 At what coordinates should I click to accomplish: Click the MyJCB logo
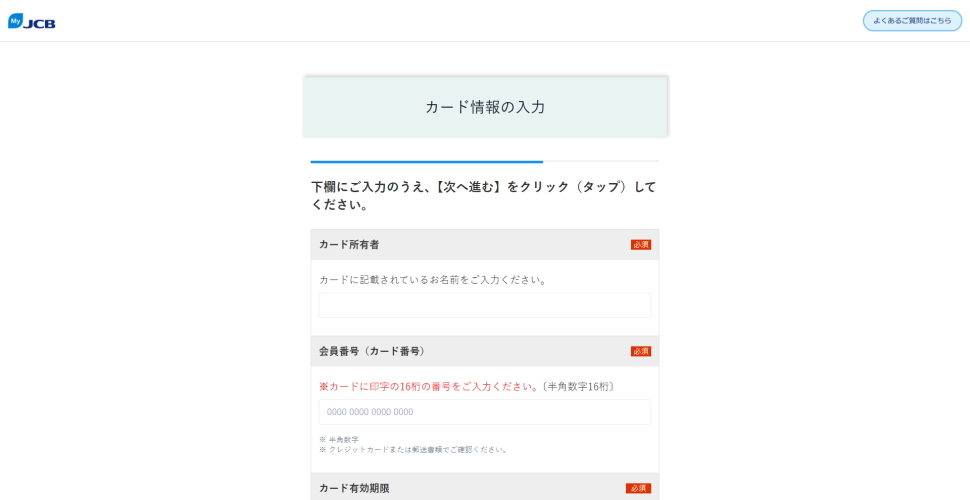[x=32, y=21]
